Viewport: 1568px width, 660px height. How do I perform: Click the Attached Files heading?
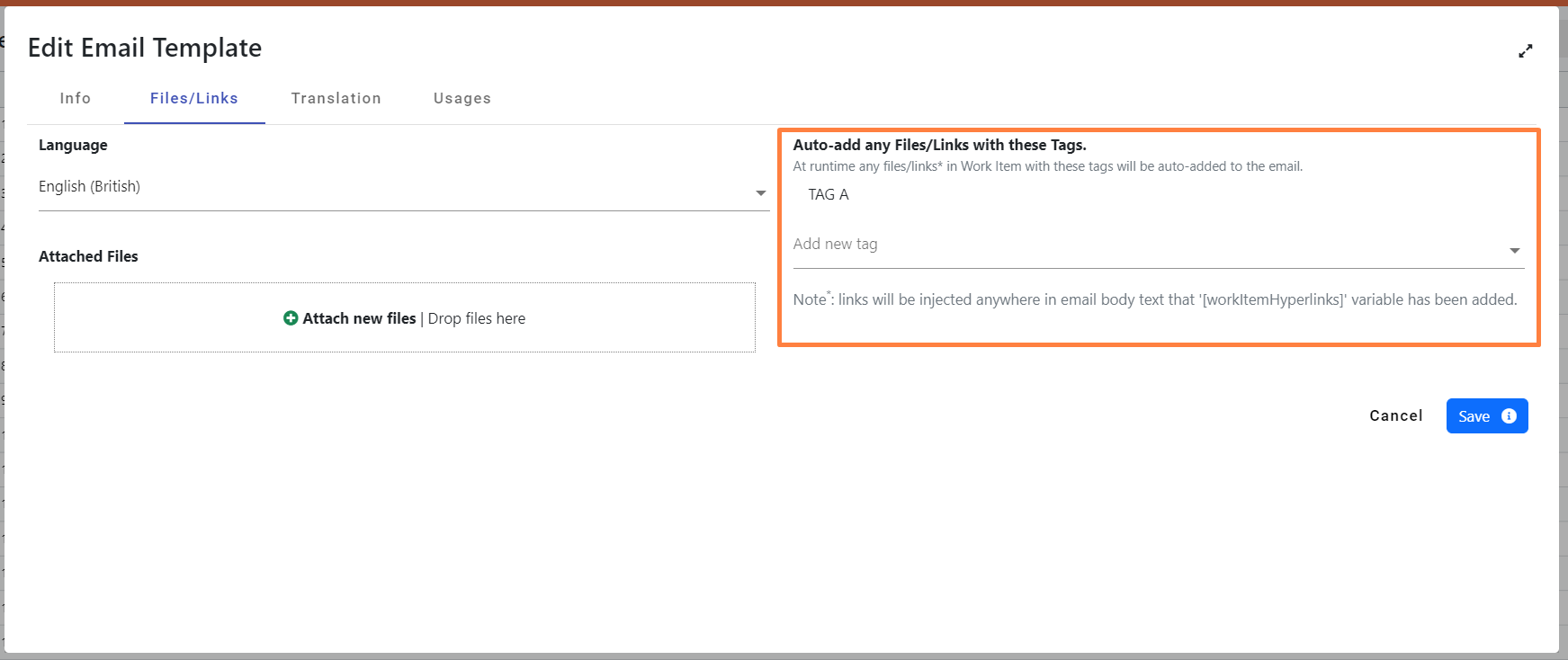click(88, 256)
